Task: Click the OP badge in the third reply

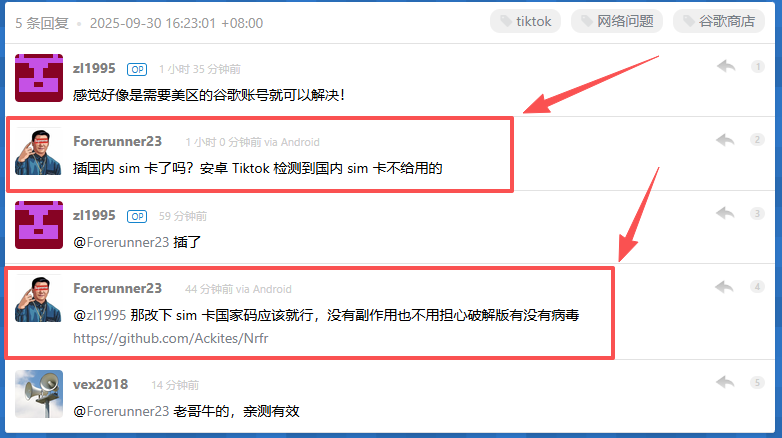Action: 137,217
